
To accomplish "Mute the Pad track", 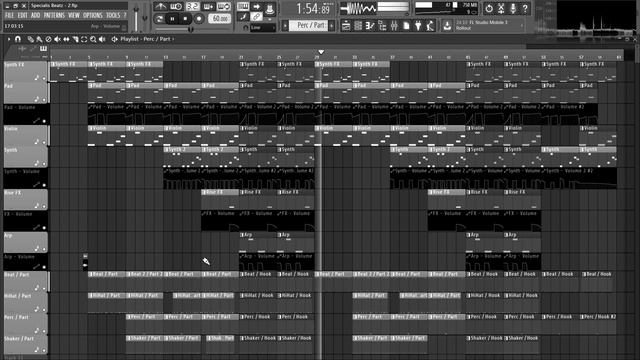I will (44, 100).
